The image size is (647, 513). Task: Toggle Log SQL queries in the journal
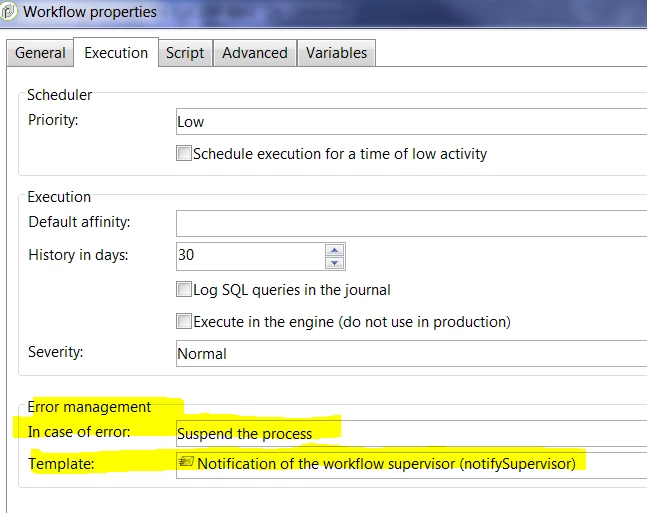184,289
